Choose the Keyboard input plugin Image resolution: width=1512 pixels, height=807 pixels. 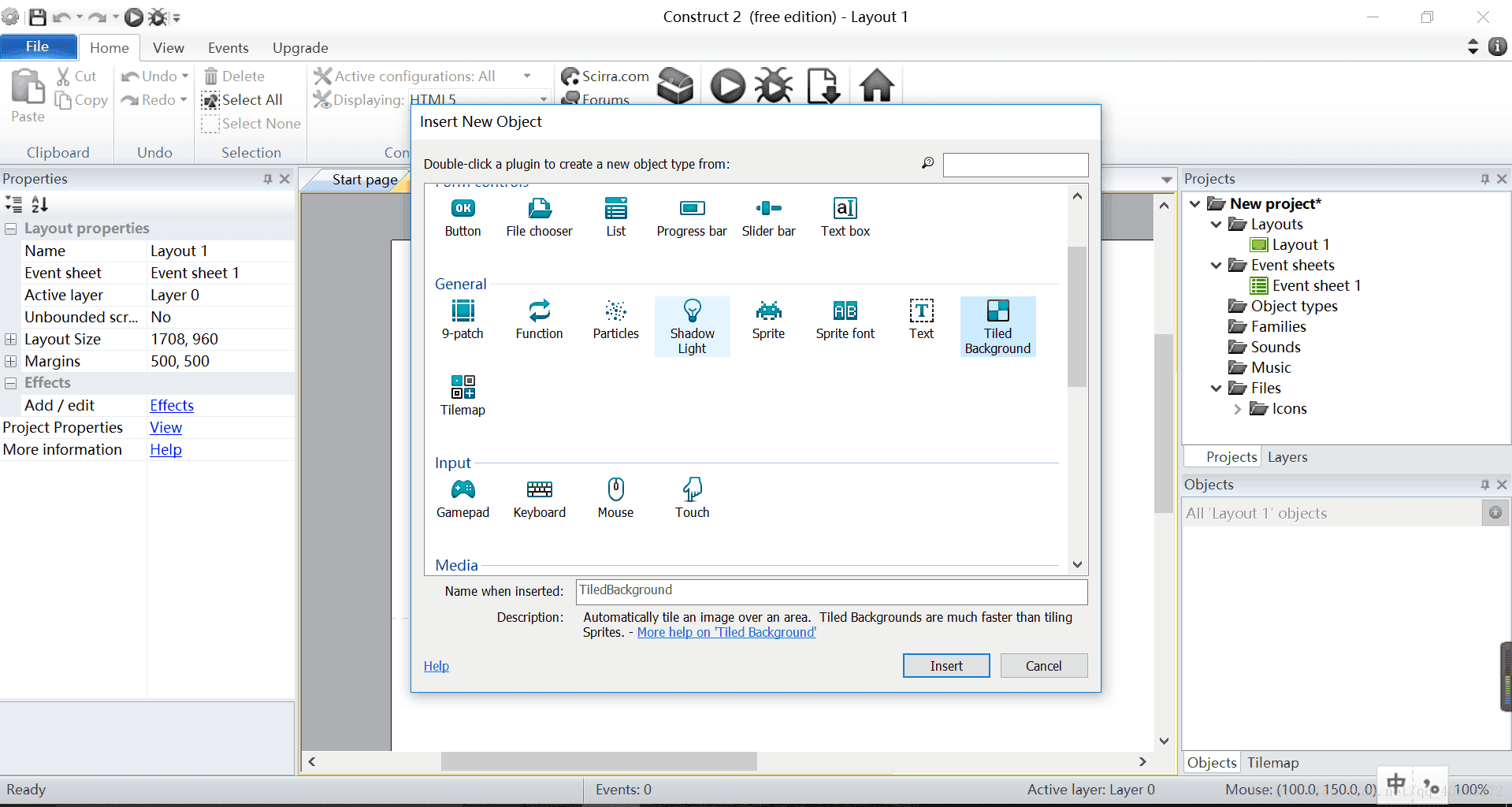[x=539, y=498]
